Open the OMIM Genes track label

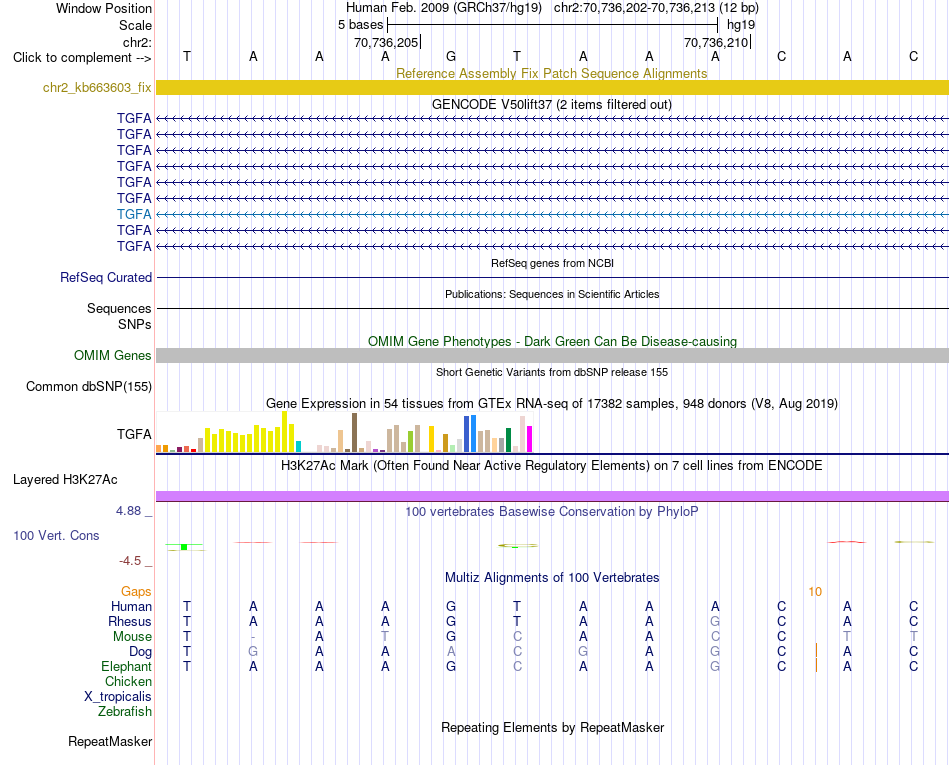tap(113, 356)
